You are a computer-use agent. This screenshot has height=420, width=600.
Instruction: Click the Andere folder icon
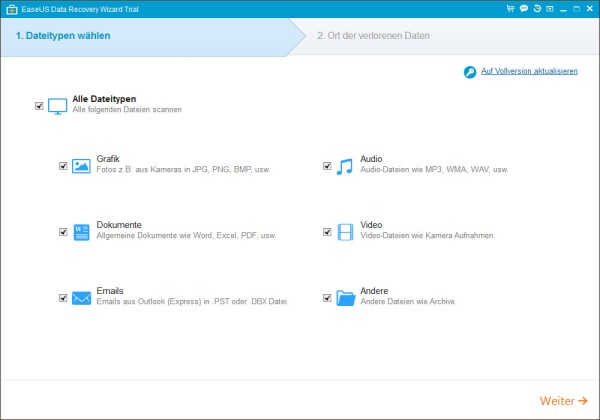pos(346,298)
